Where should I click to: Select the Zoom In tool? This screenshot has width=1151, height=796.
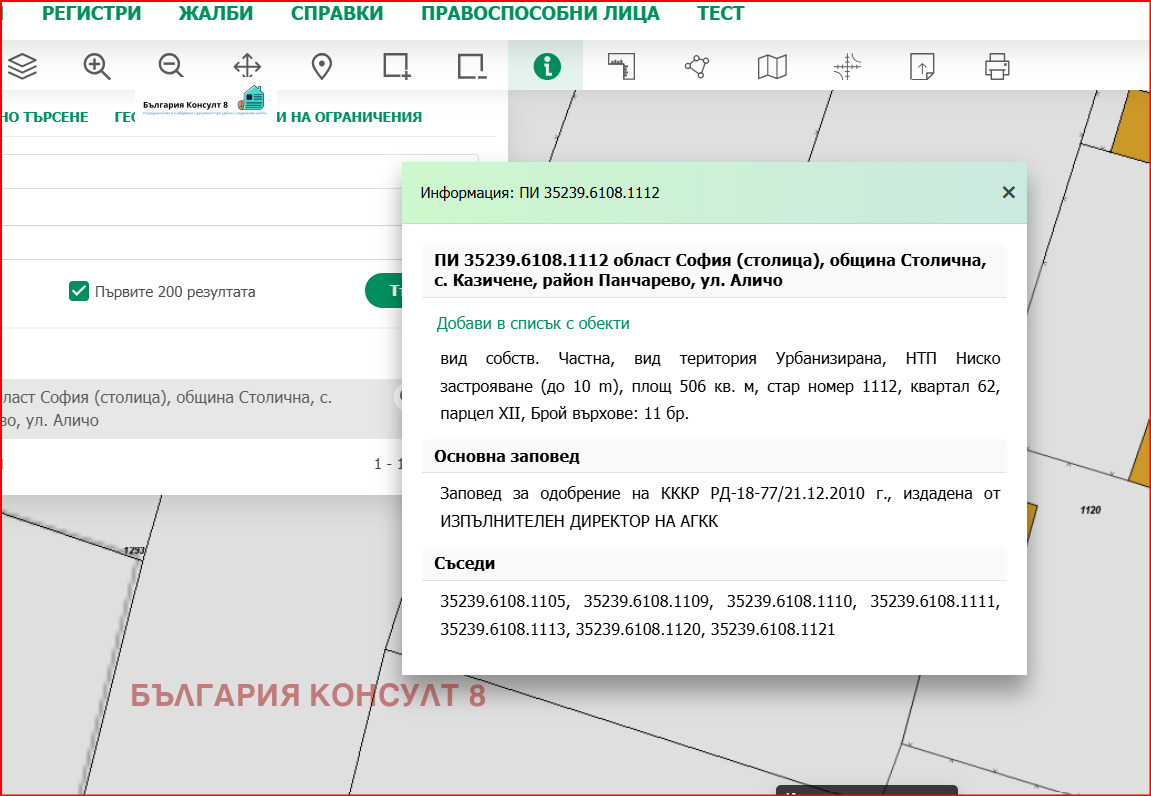pos(96,66)
